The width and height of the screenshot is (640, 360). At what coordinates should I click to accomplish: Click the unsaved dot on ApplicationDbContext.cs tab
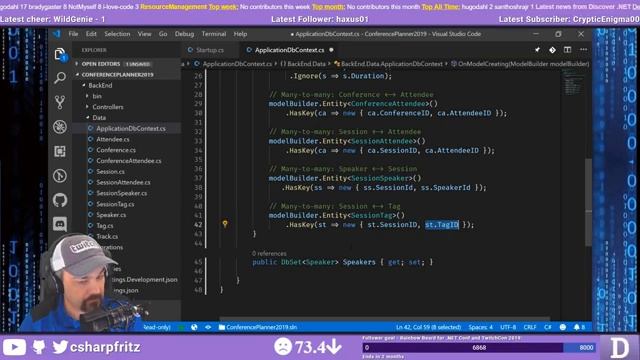tap(331, 50)
